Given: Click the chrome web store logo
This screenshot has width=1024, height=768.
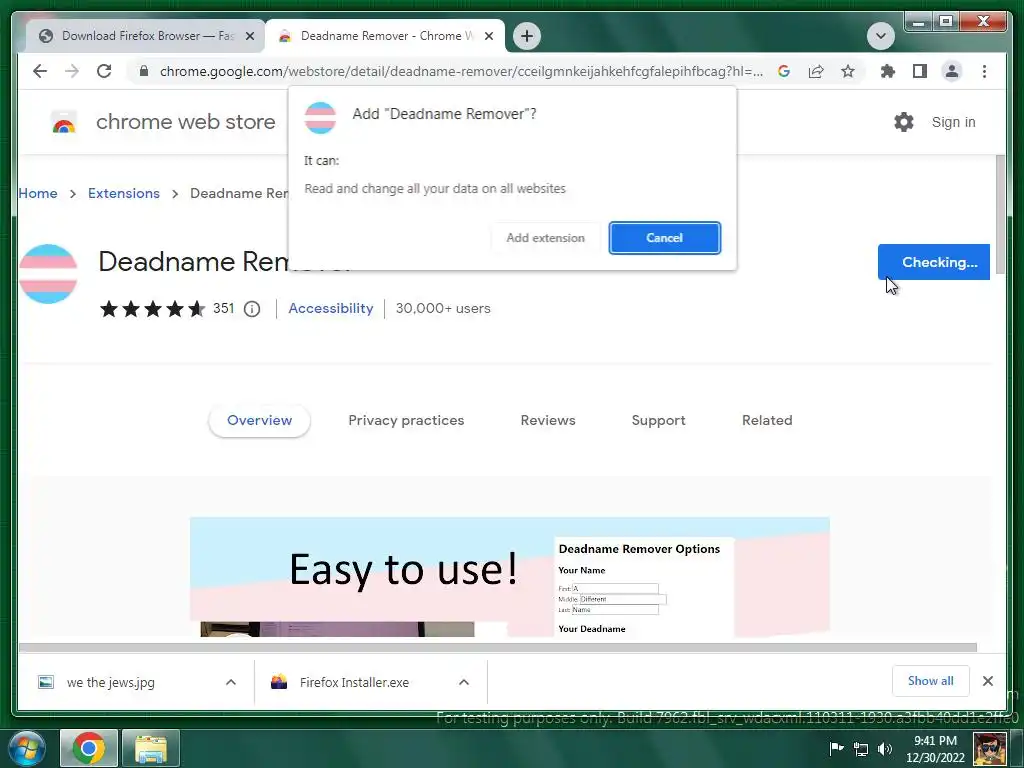Looking at the screenshot, I should 64,122.
